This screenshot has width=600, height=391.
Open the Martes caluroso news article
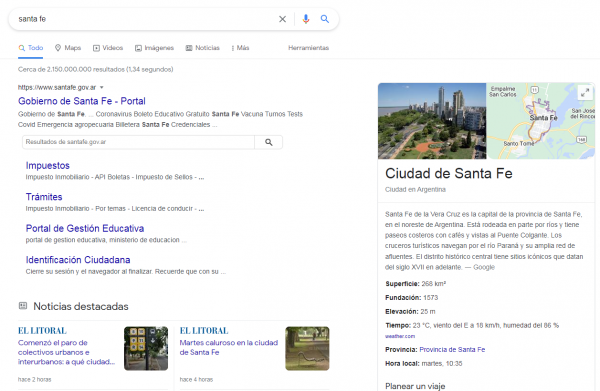pos(229,347)
